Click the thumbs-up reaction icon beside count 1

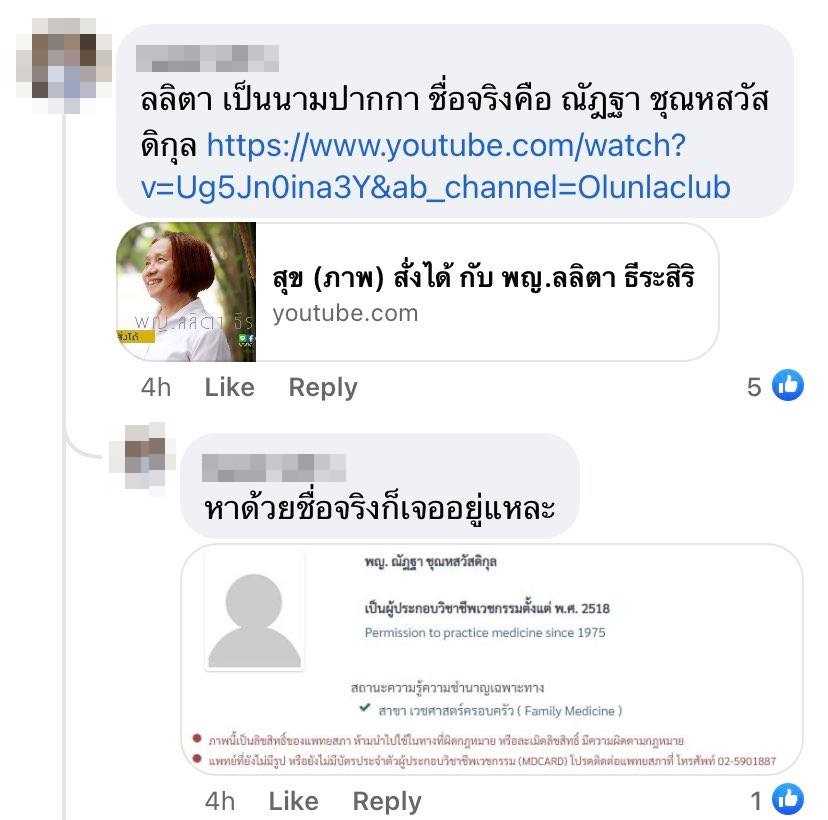tap(787, 799)
